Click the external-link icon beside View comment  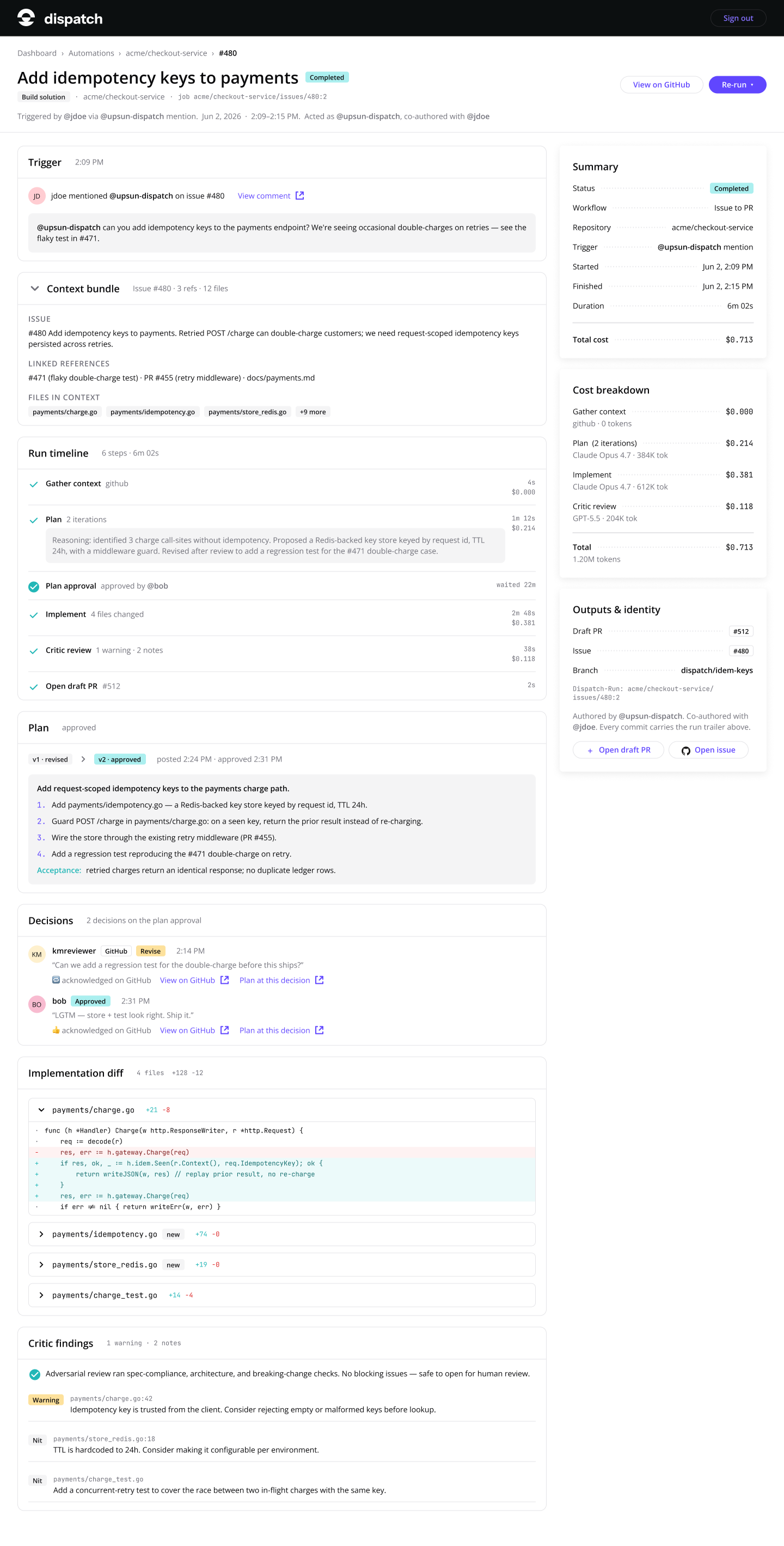(x=299, y=196)
